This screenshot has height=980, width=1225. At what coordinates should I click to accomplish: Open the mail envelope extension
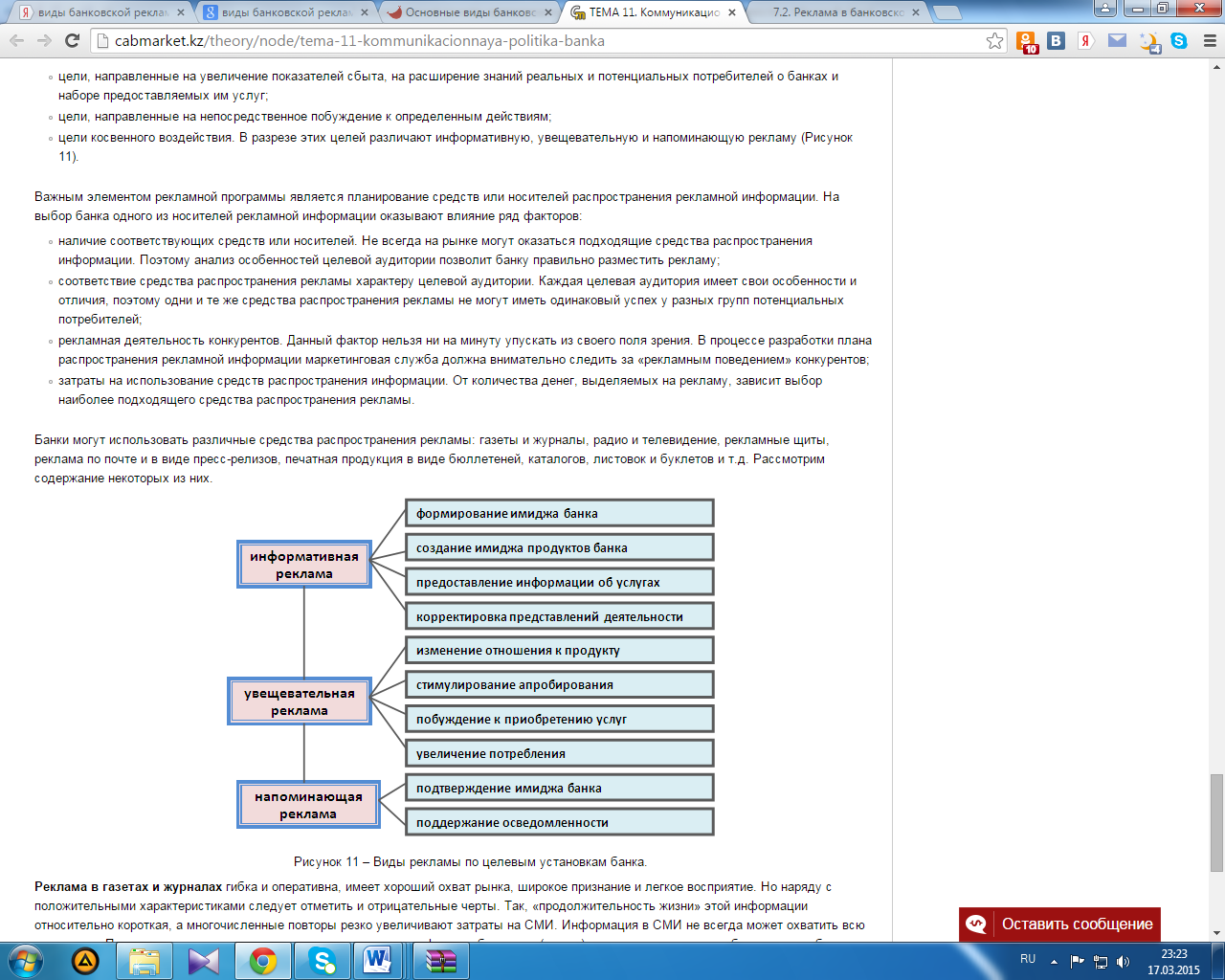click(x=1117, y=40)
